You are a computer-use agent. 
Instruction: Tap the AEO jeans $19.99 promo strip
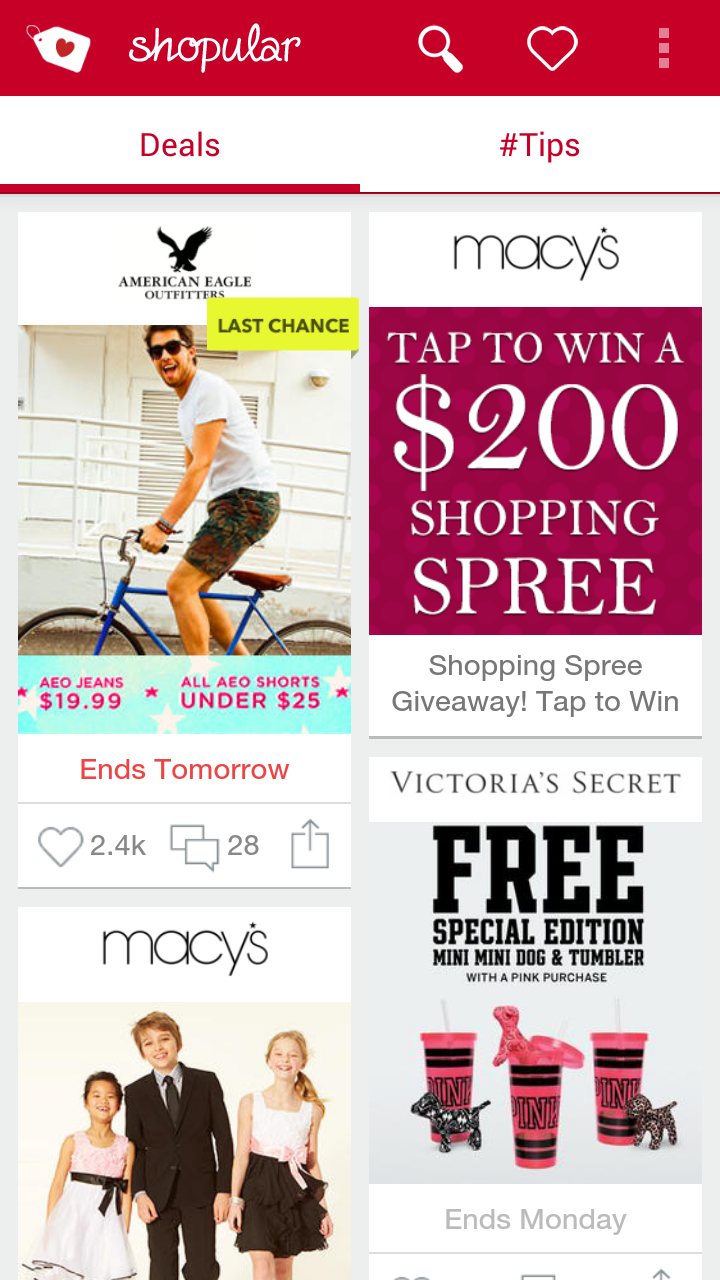[x=185, y=695]
